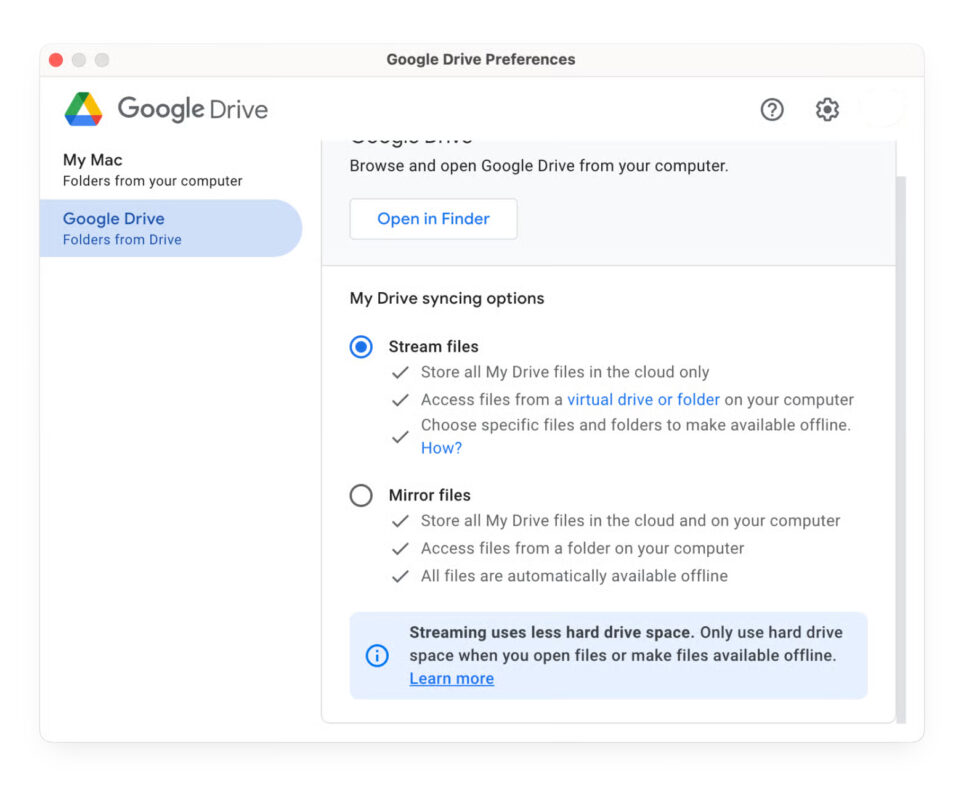Click the "How?" link
This screenshot has width=961, height=800.
[441, 447]
